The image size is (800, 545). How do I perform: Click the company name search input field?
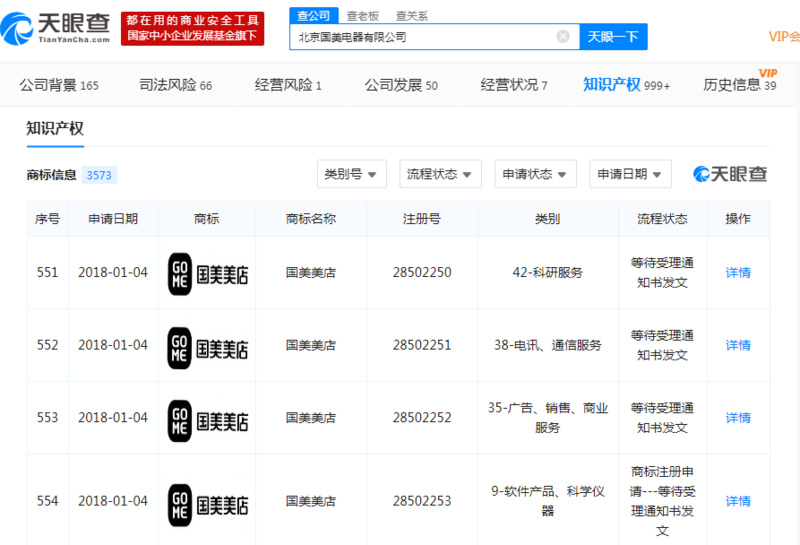coord(425,37)
